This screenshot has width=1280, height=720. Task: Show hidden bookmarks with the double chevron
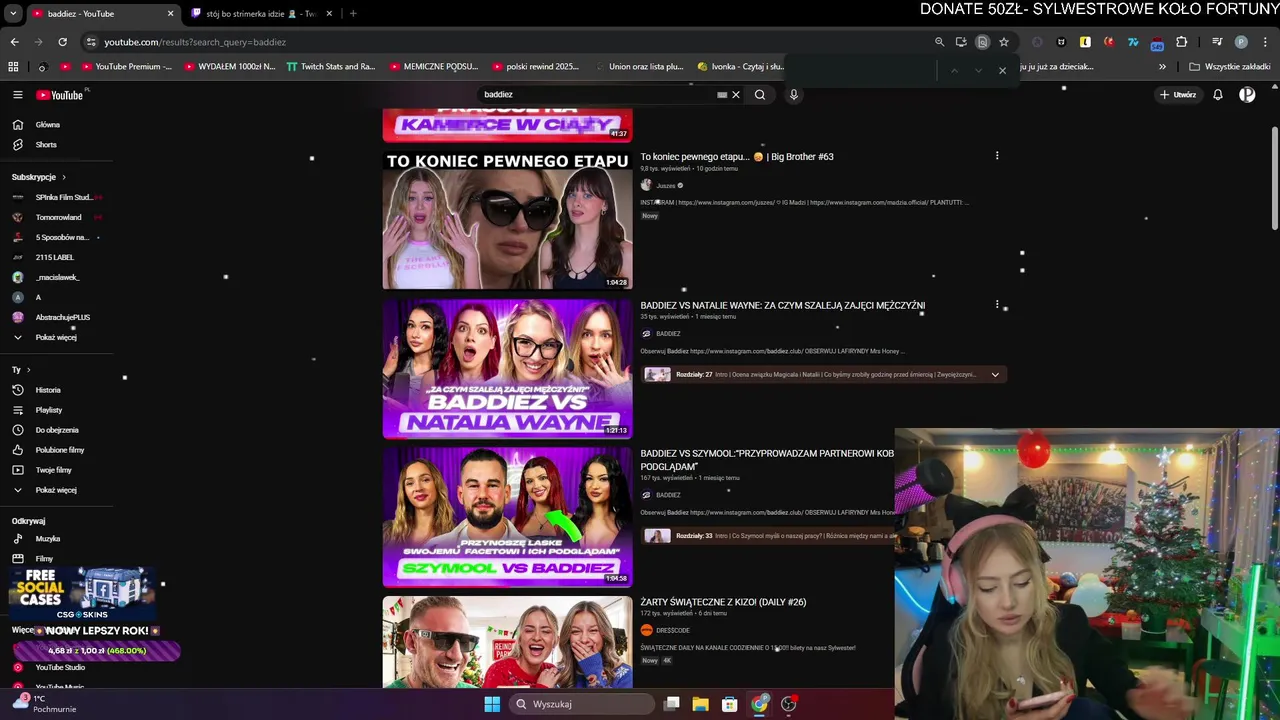click(x=1162, y=67)
